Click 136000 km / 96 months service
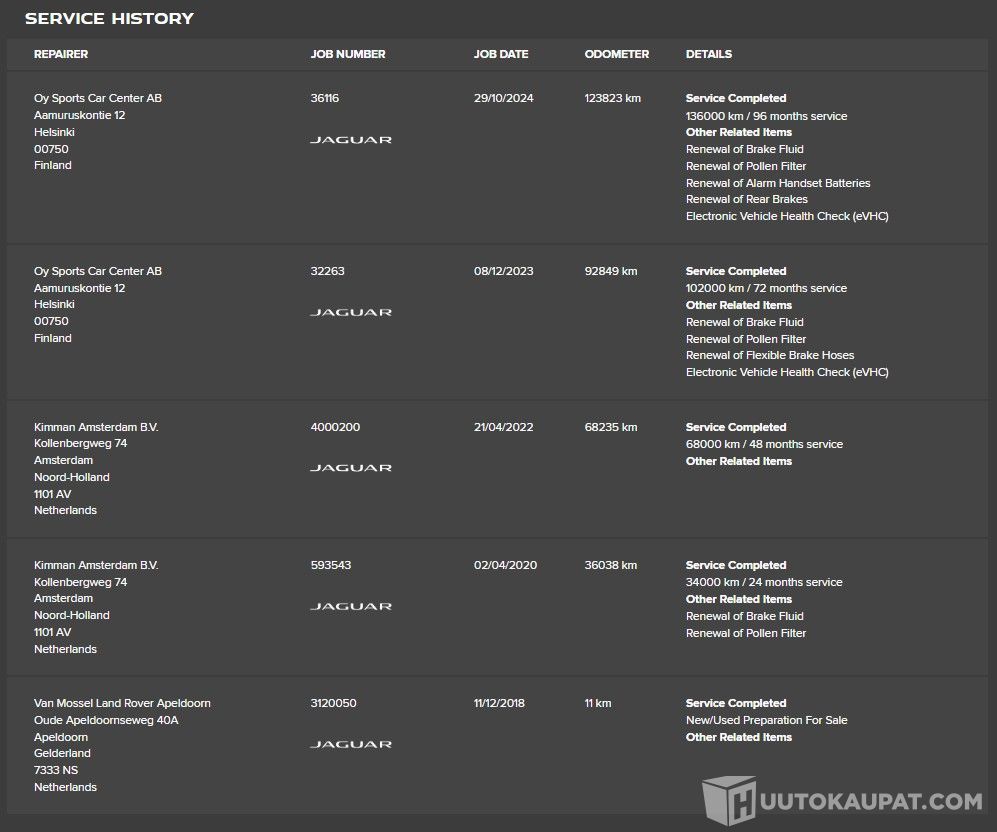Viewport: 997px width, 832px height. tap(766, 116)
